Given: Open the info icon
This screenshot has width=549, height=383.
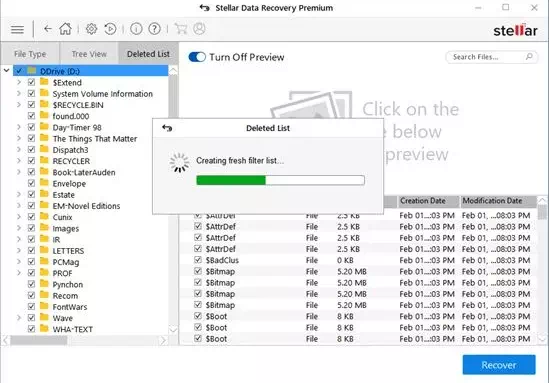Looking at the screenshot, I should [136, 29].
